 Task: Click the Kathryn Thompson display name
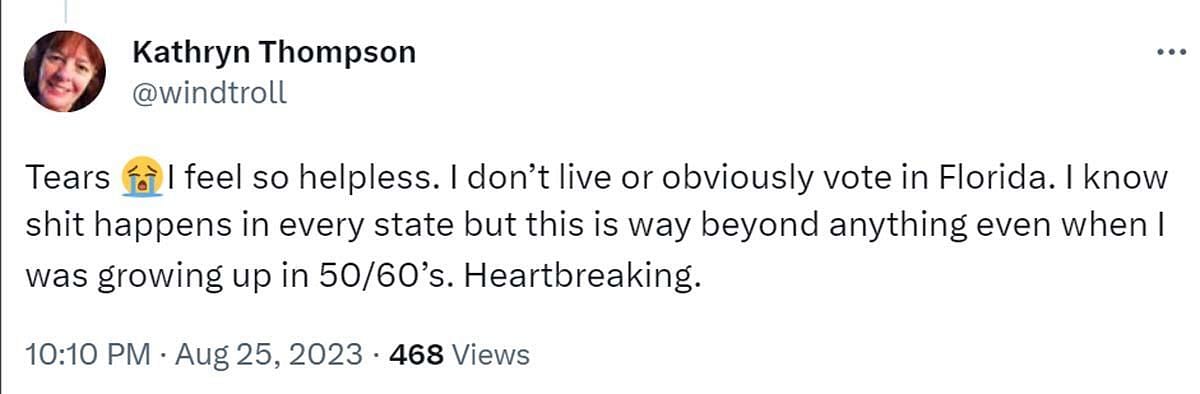coord(274,53)
